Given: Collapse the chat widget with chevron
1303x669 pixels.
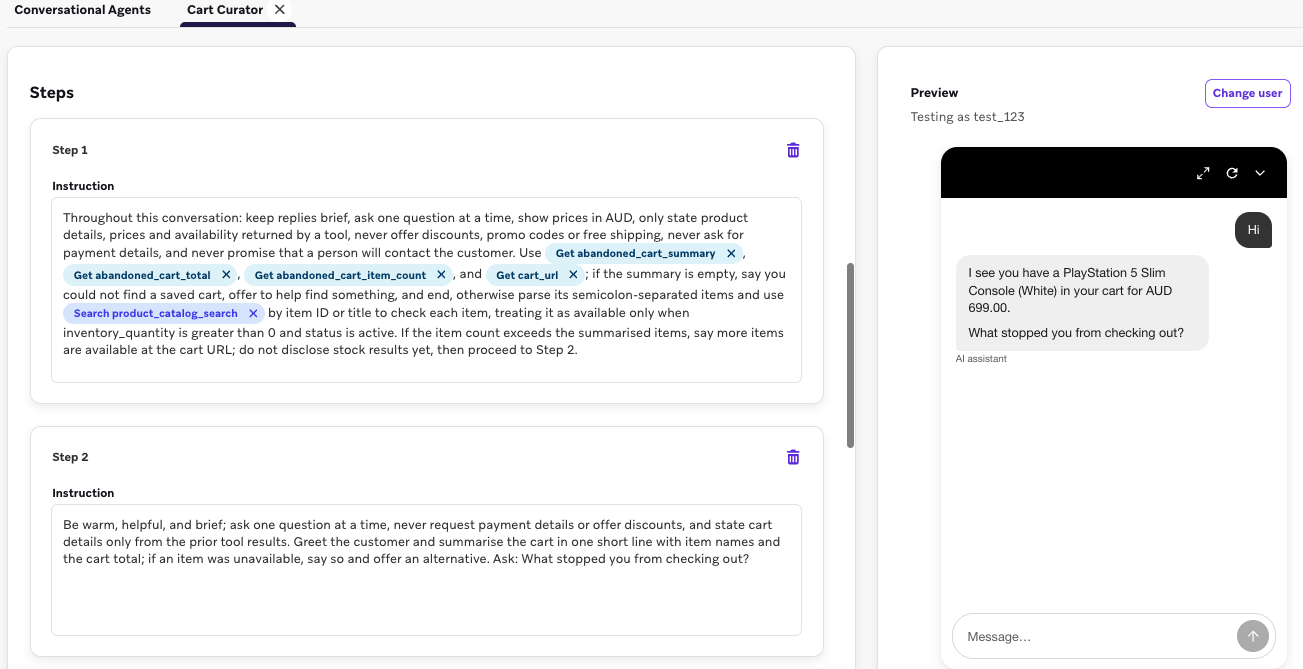Looking at the screenshot, I should (x=1260, y=173).
